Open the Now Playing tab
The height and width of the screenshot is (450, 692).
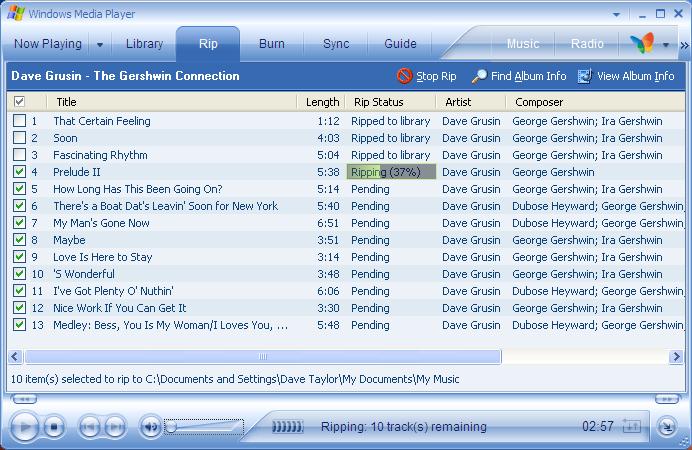click(x=48, y=44)
